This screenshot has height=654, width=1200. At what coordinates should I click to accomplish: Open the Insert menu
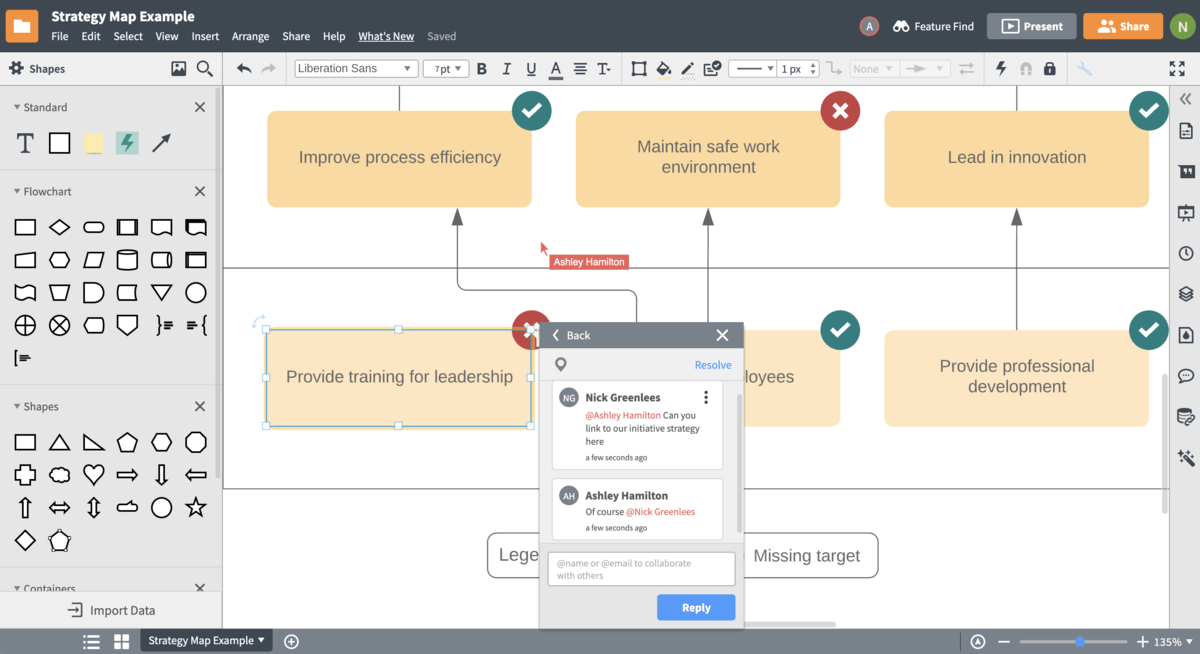coord(205,36)
